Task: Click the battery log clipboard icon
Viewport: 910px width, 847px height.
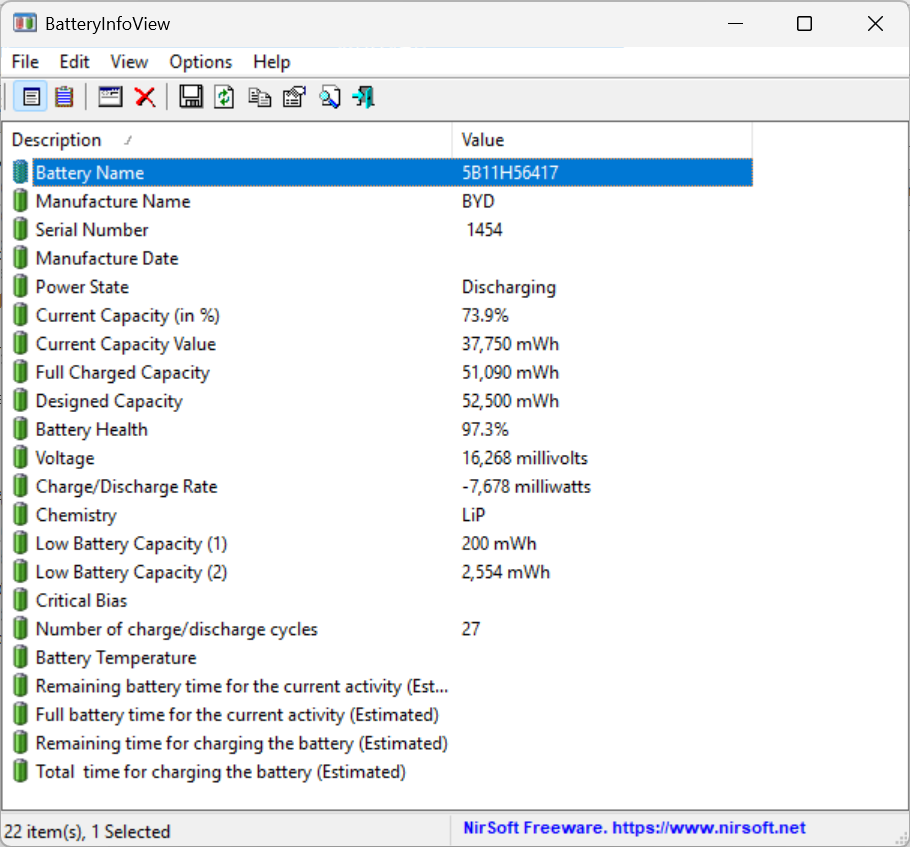Action: tap(64, 97)
